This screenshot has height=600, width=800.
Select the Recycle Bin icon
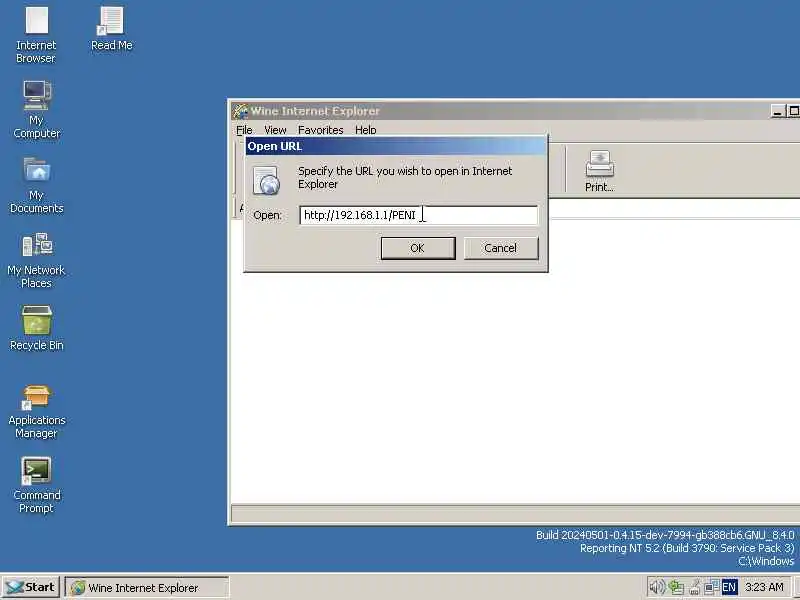click(37, 328)
